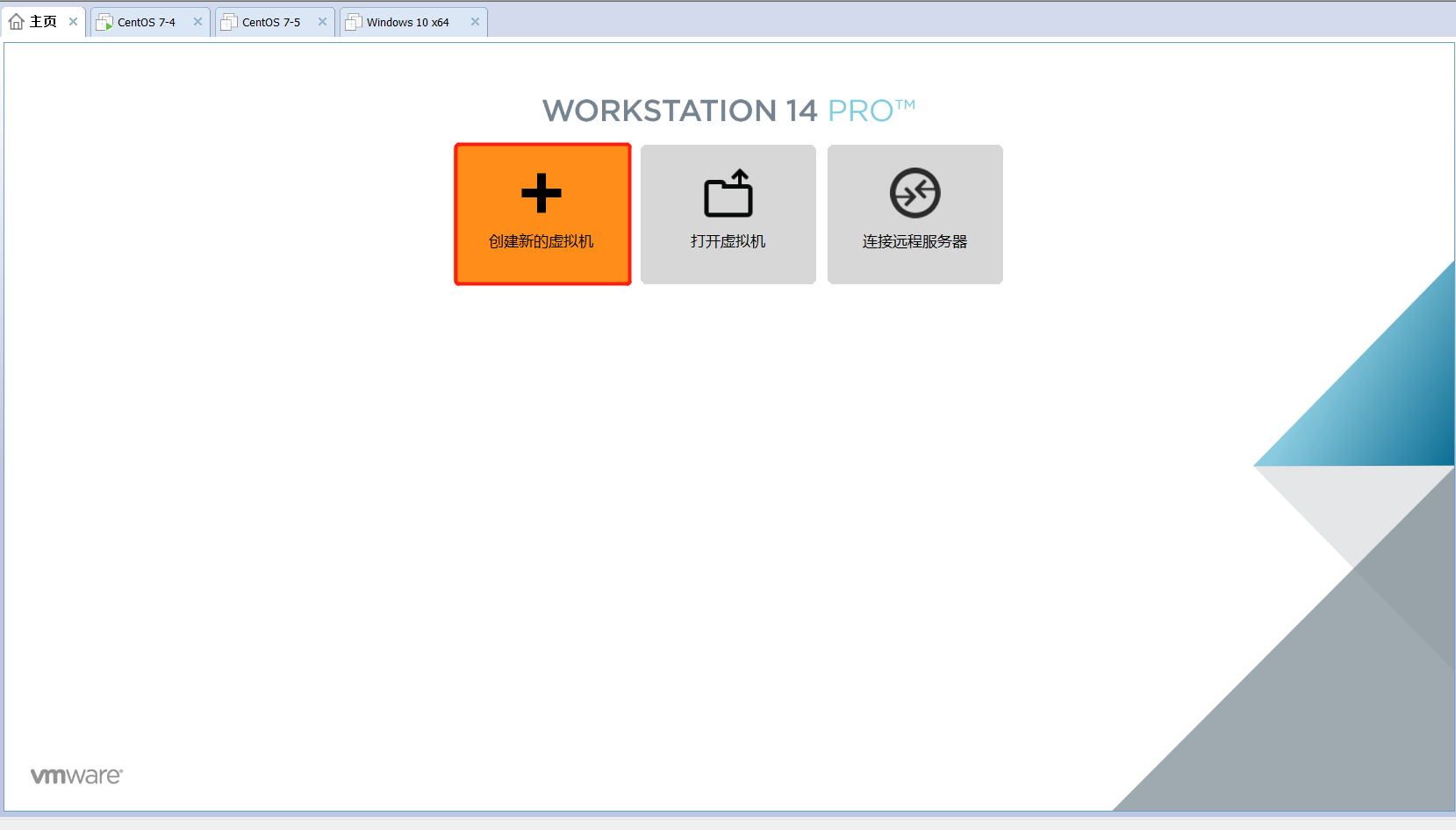Click the remote server connection icon
Screen dimensions: 1456x830
pyautogui.click(x=915, y=193)
